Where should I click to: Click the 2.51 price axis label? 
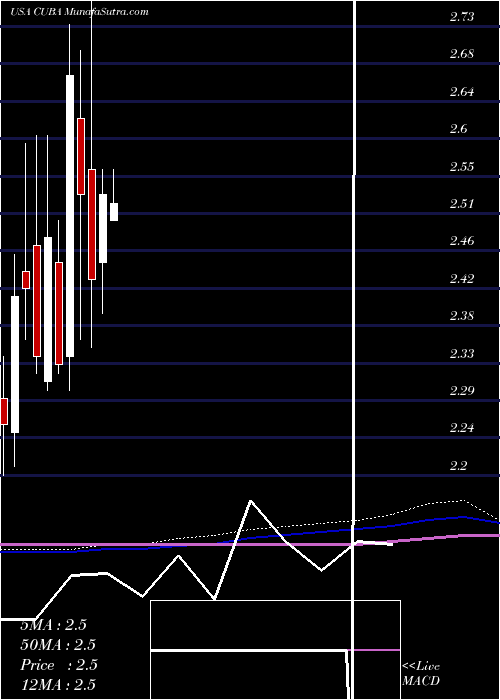[462, 204]
